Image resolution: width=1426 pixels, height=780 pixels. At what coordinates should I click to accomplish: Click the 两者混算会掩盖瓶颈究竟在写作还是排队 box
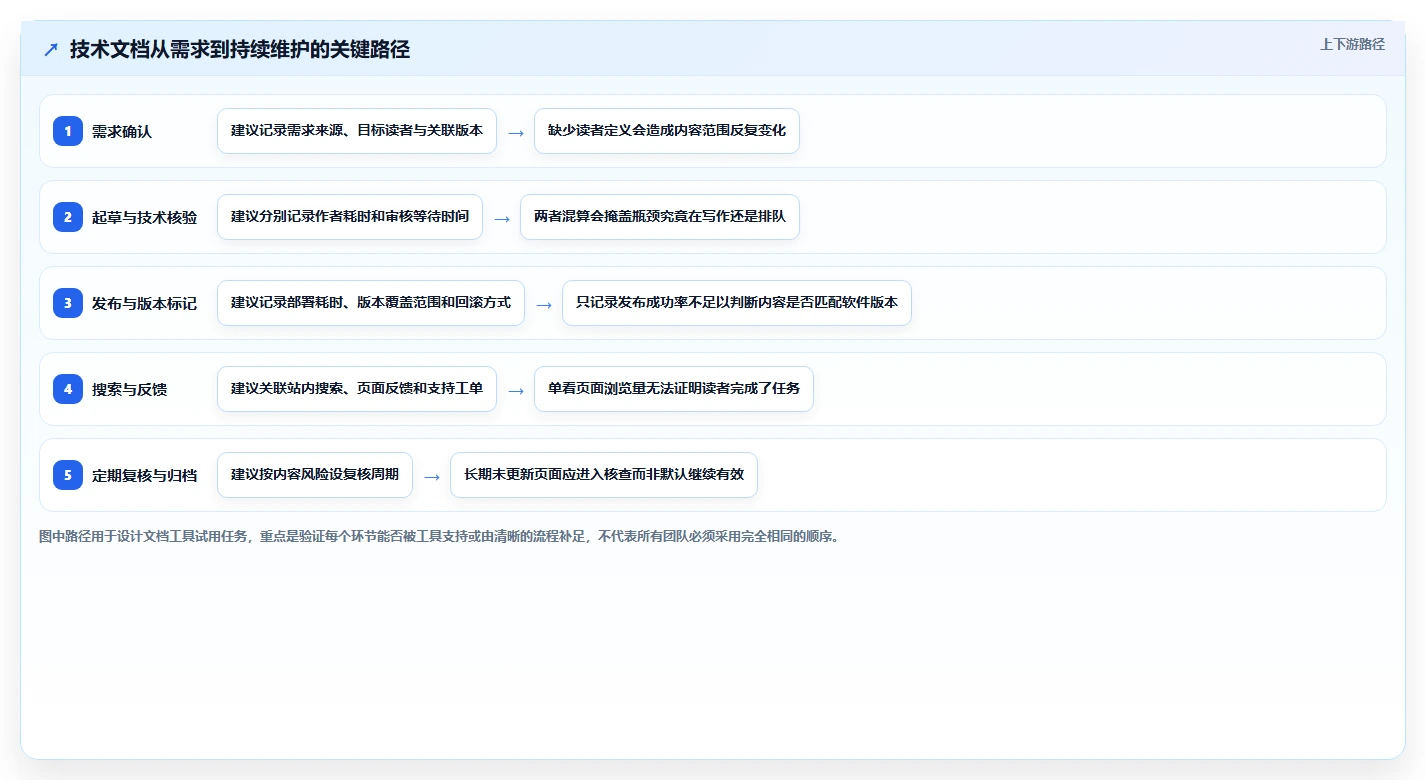(x=660, y=217)
